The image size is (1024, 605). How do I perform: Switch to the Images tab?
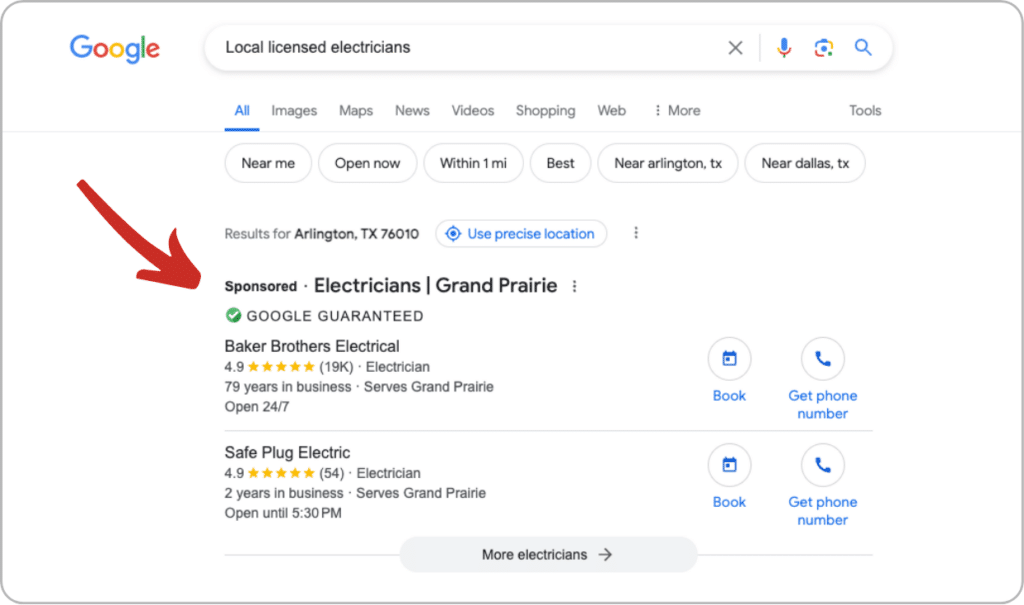(294, 110)
